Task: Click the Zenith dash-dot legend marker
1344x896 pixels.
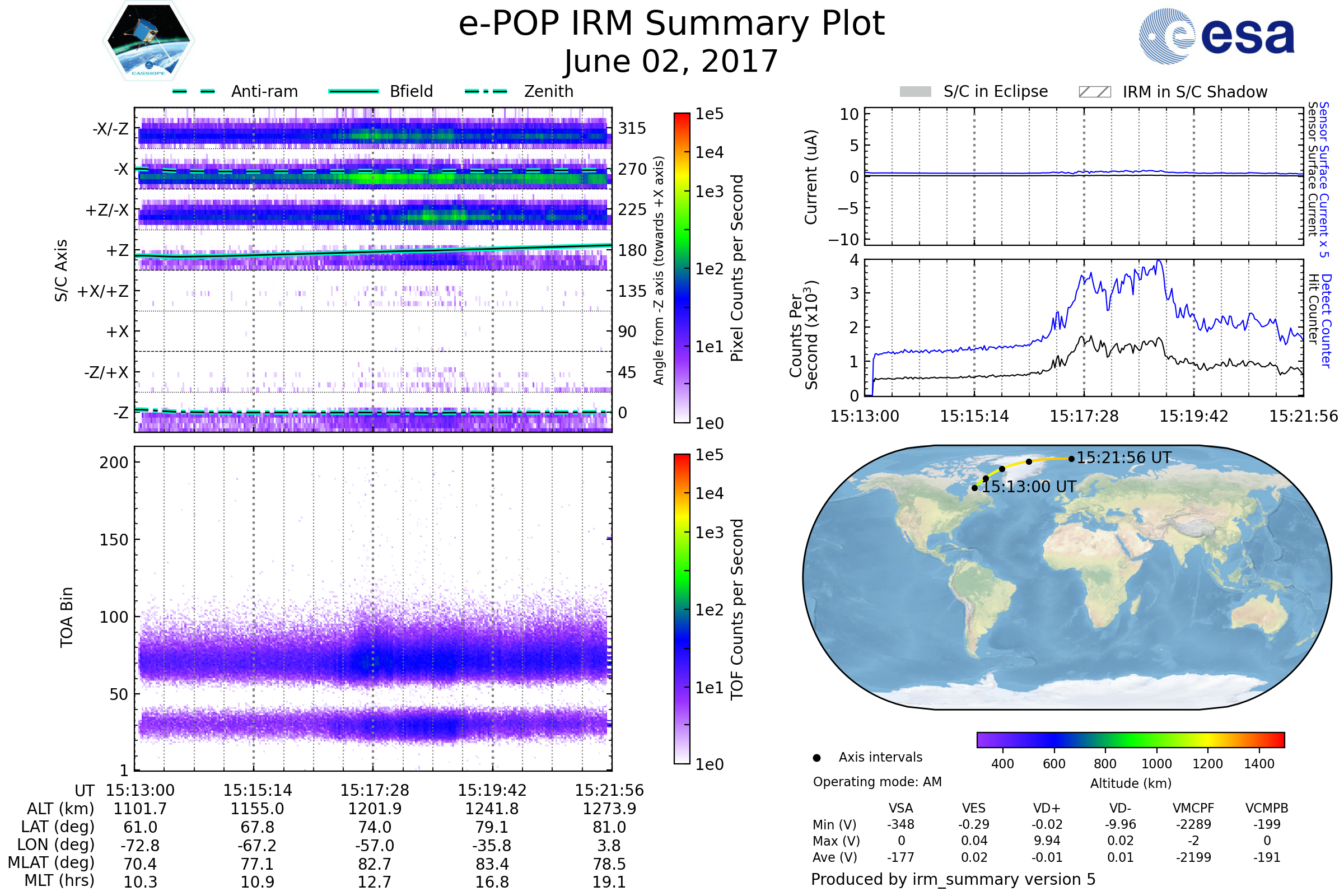Action: (x=486, y=91)
